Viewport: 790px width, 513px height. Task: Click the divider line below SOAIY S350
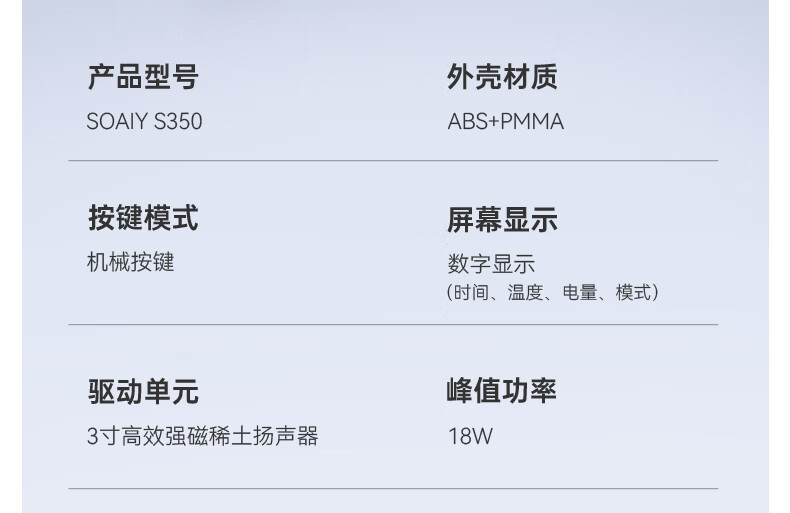(393, 161)
